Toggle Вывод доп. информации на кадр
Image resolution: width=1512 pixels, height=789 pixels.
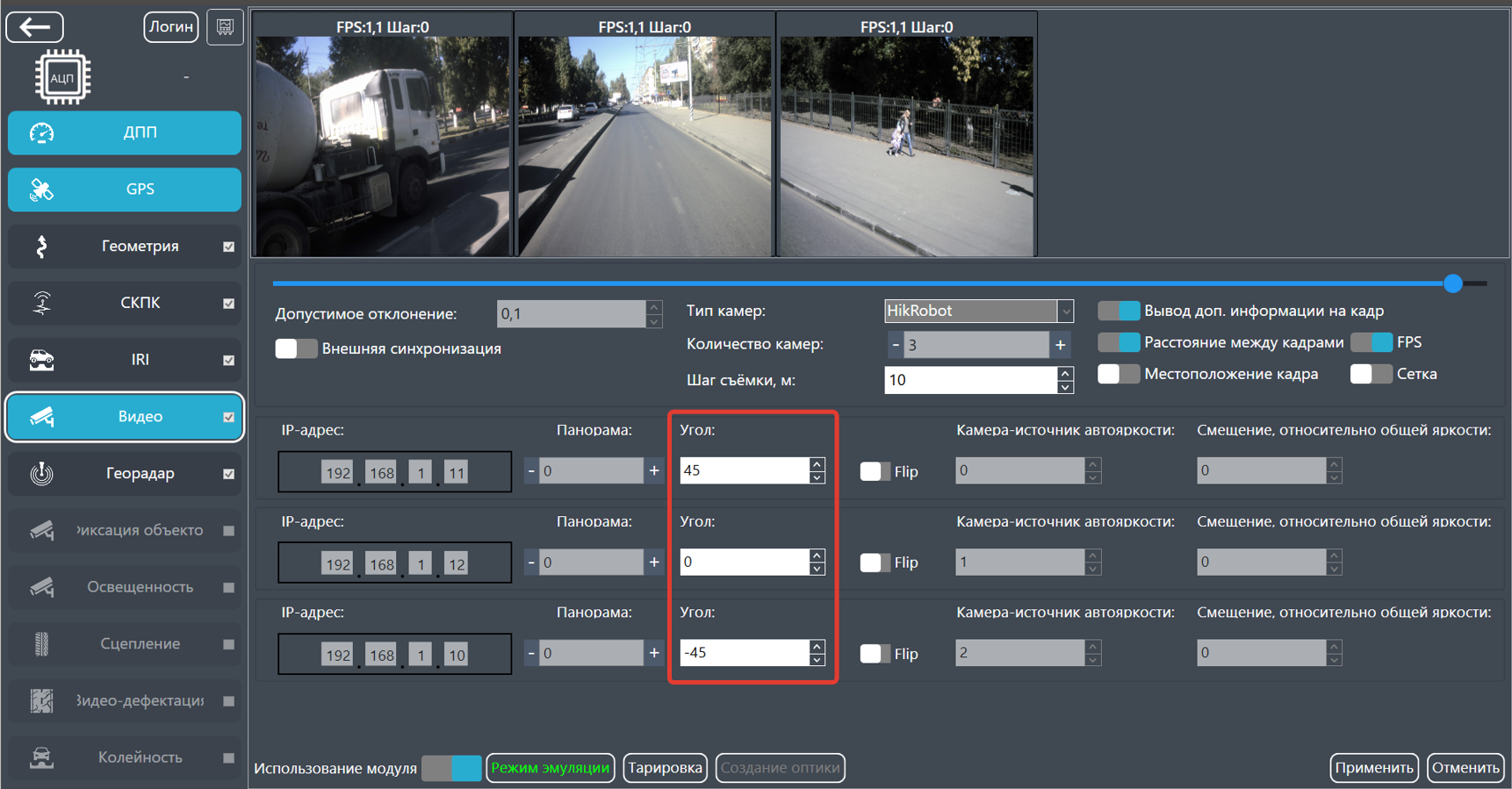[1119, 311]
